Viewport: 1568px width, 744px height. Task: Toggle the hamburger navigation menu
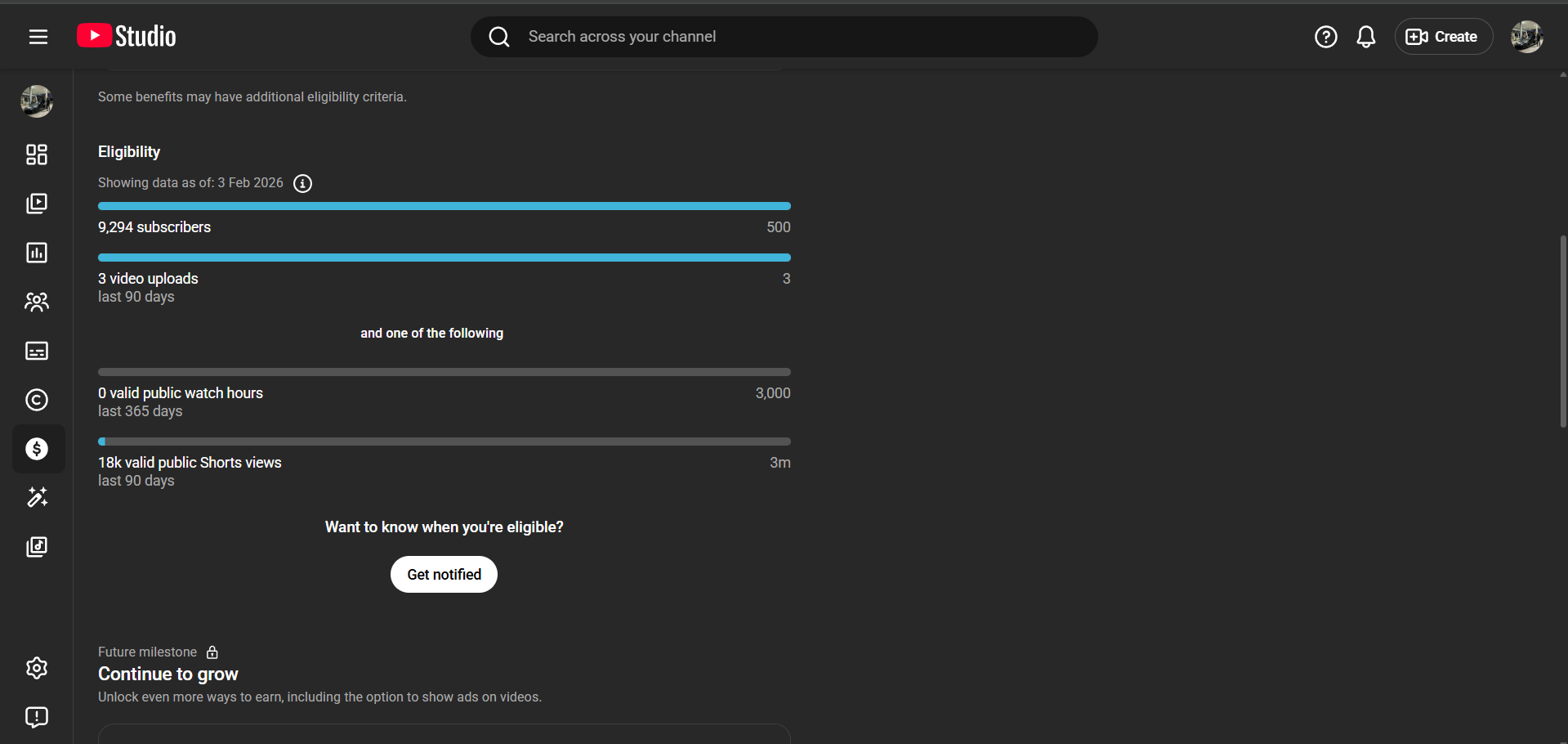[38, 37]
